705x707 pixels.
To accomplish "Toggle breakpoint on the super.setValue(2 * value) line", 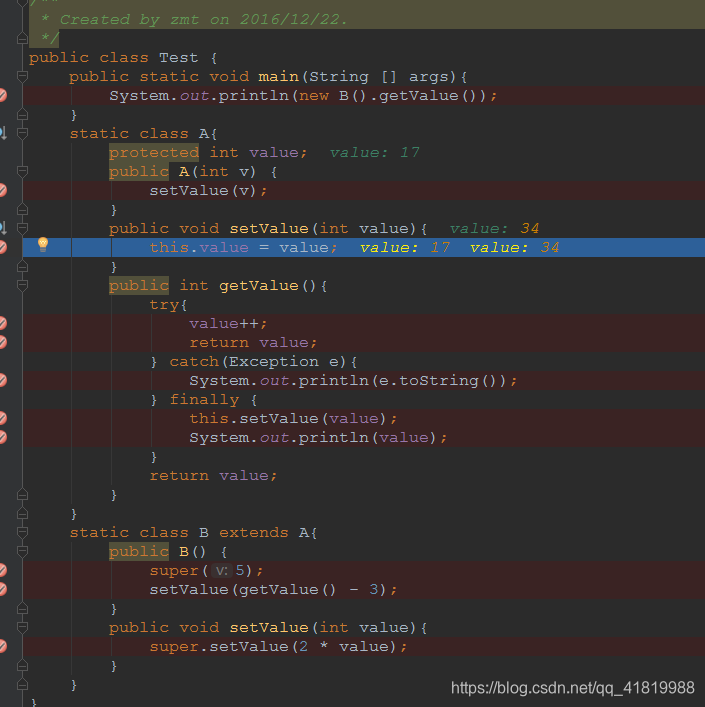I will coord(2,647).
